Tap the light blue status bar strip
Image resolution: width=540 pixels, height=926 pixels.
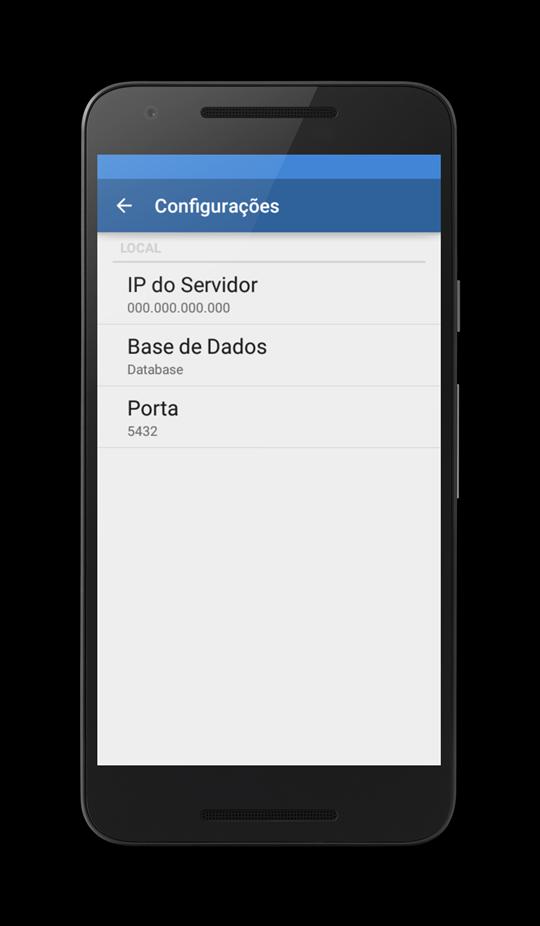[269, 167]
